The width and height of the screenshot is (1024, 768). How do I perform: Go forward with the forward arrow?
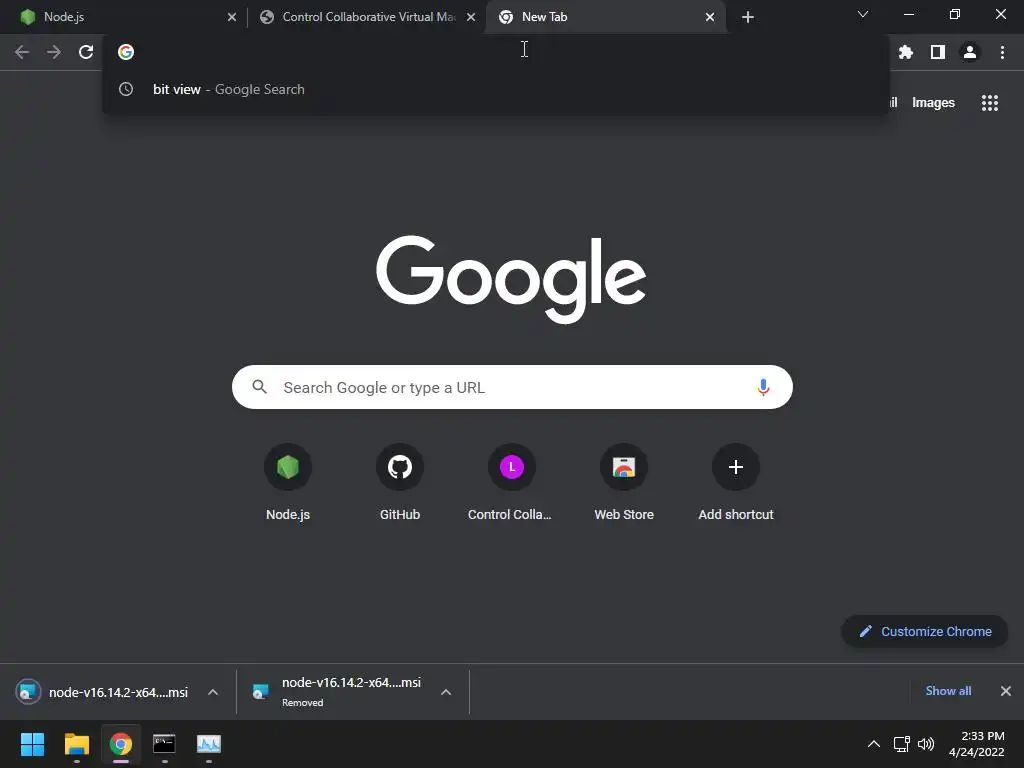(54, 52)
